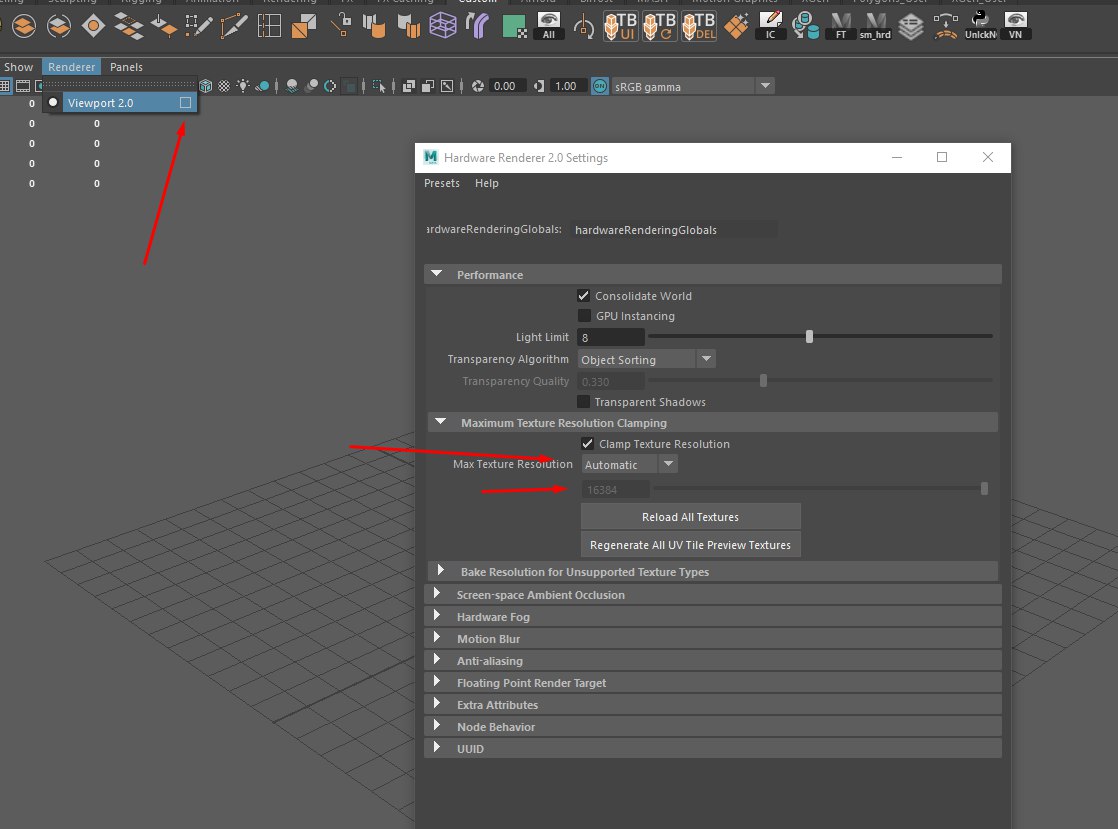Run the VN eye shelf icon
Screen dimensions: 1118x829
[1015, 26]
